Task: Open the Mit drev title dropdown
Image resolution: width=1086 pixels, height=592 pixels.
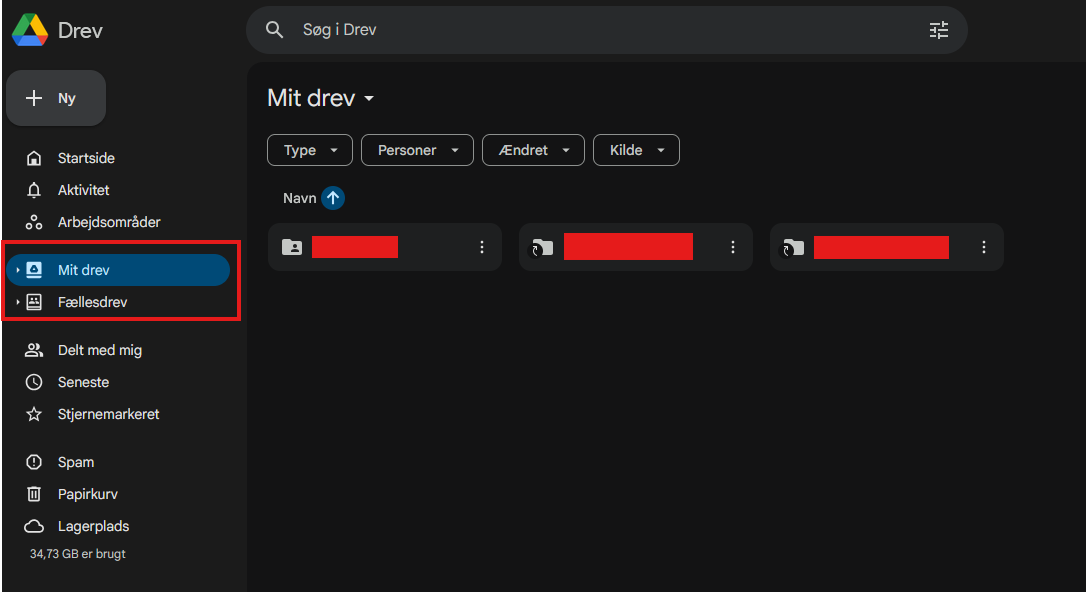Action: (x=368, y=98)
